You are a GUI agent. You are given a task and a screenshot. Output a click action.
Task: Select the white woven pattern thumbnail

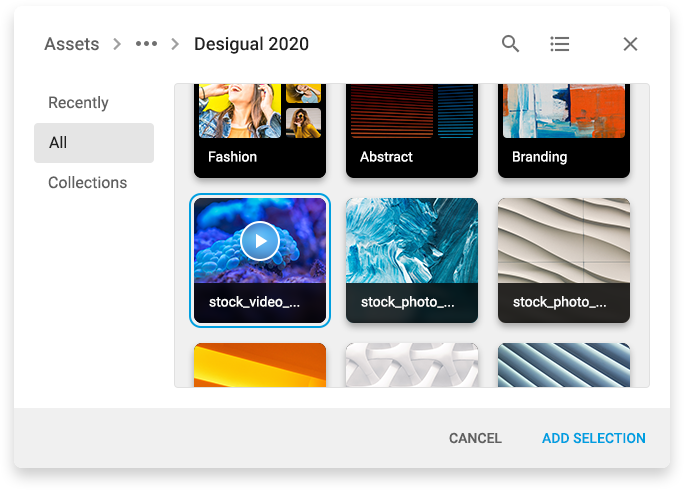pos(412,365)
